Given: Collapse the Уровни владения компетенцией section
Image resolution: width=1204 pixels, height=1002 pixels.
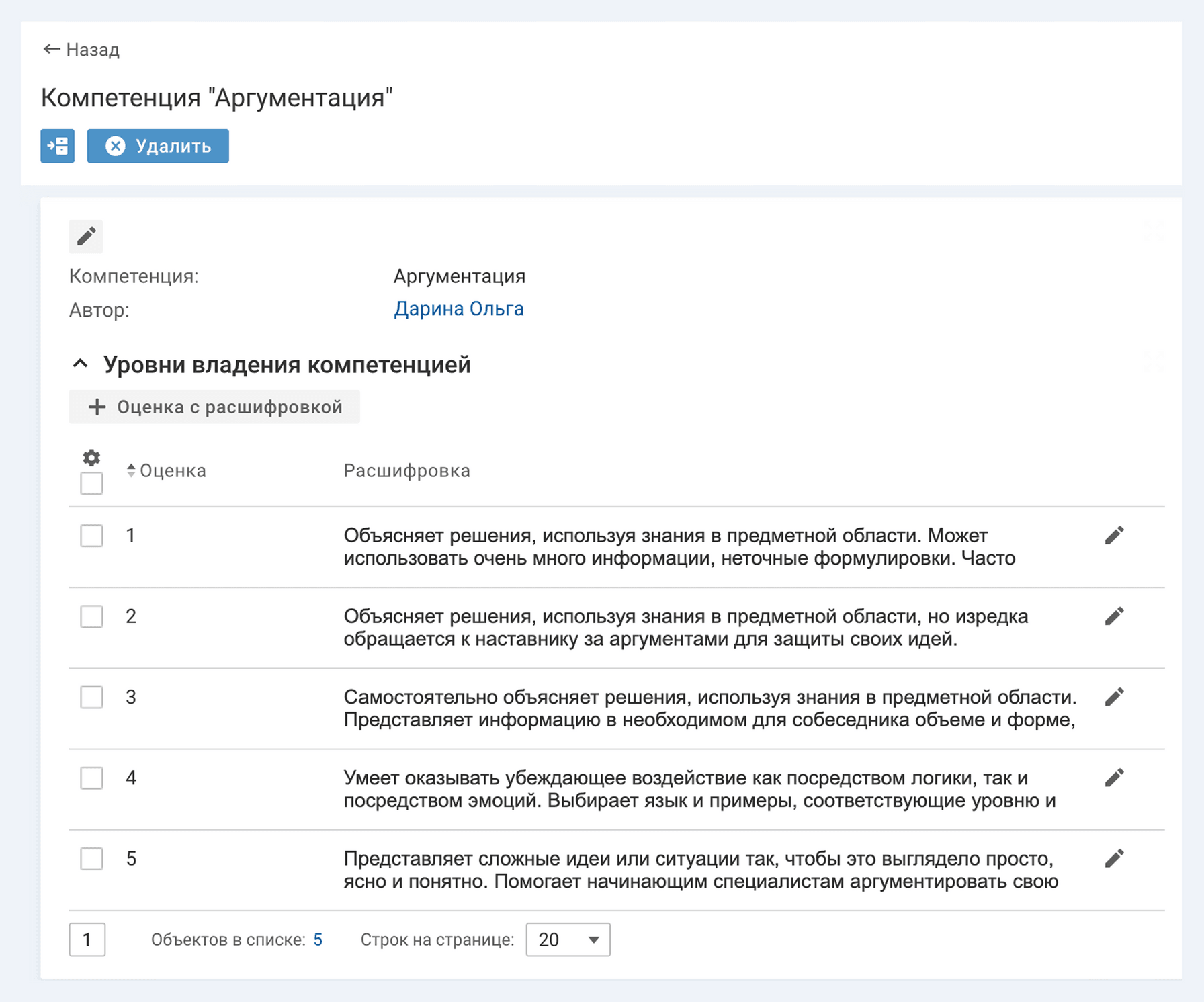Looking at the screenshot, I should tap(80, 364).
